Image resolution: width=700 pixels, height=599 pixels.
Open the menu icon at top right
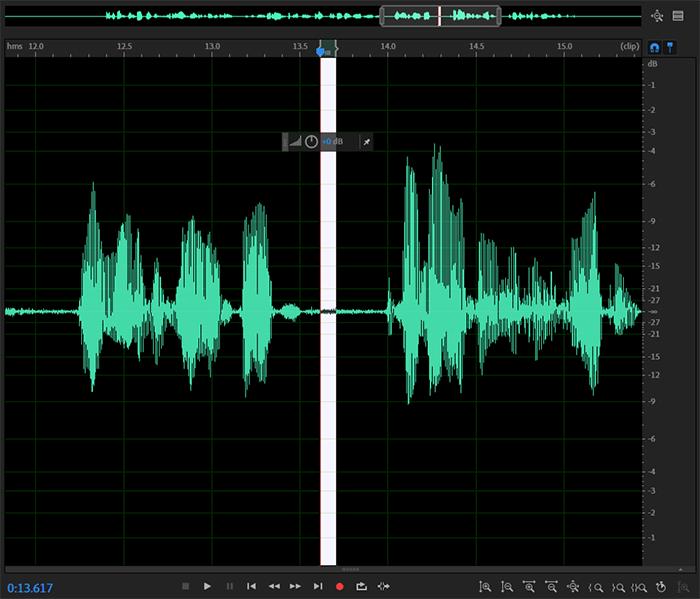[x=678, y=16]
